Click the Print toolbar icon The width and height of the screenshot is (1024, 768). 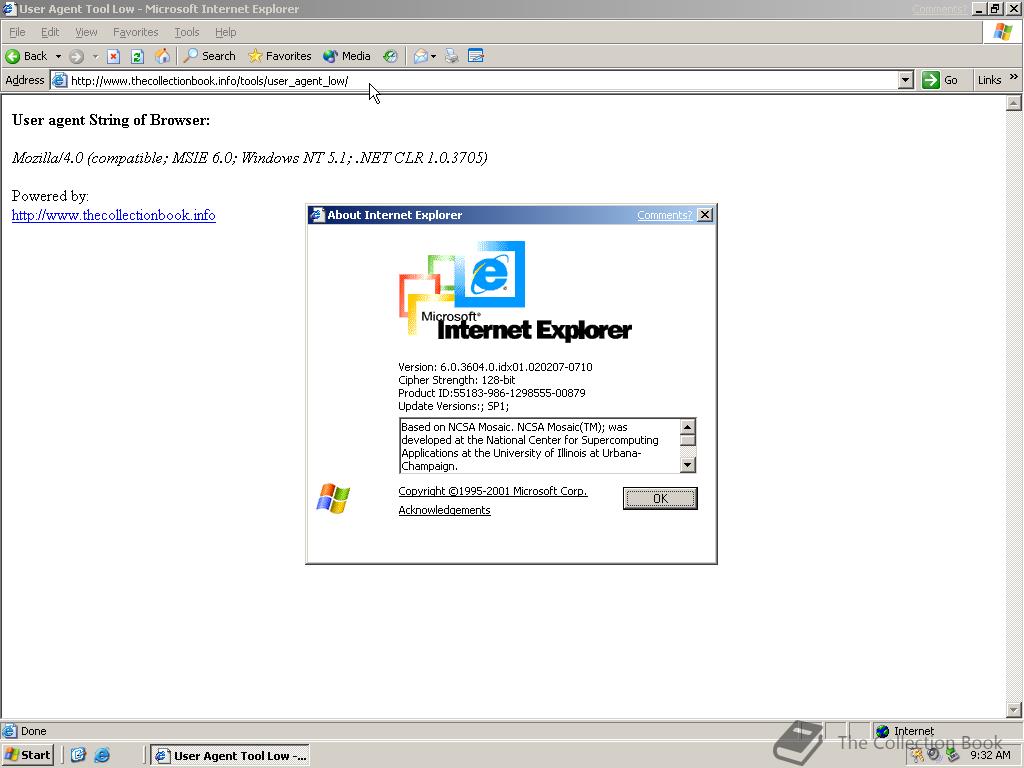[x=452, y=56]
